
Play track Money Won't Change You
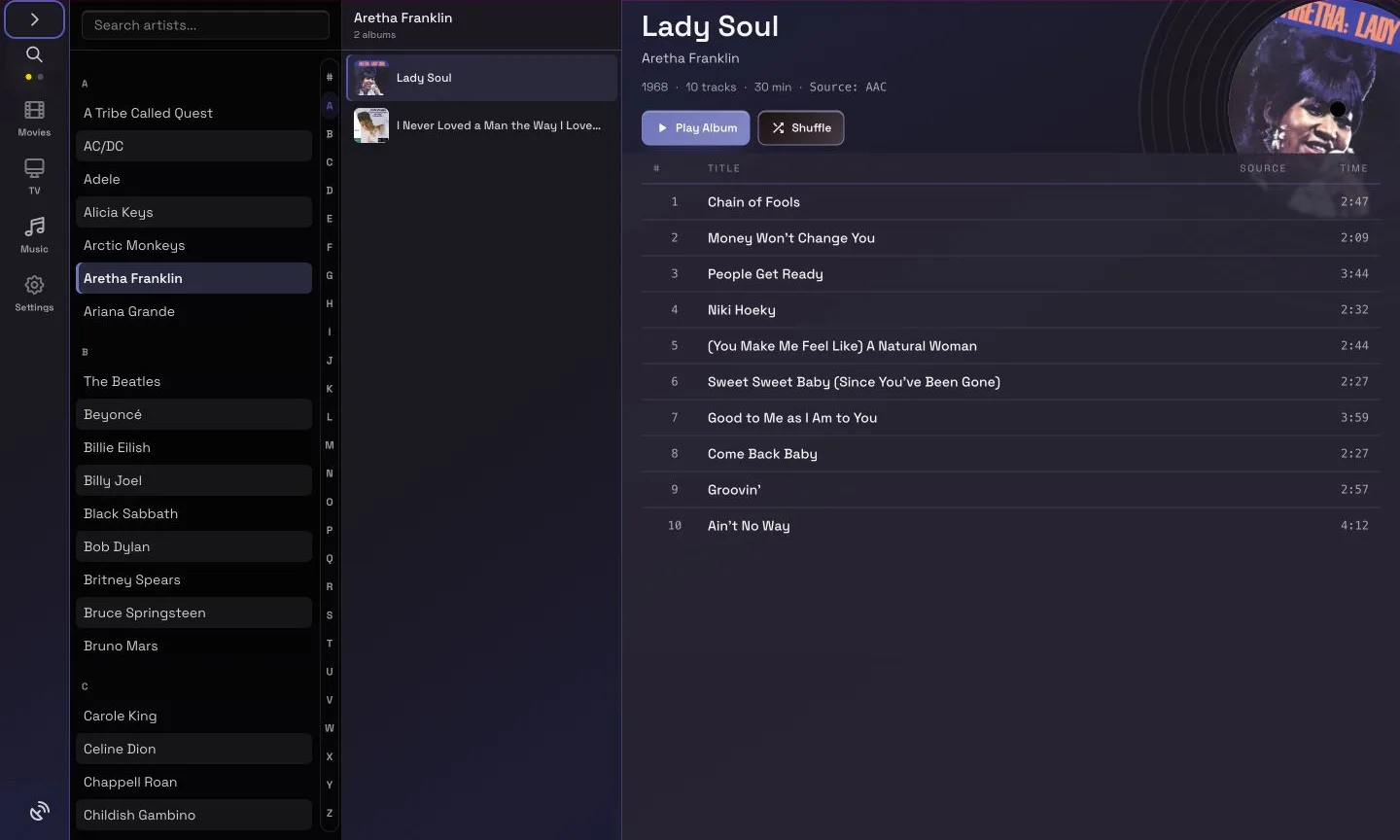1011,238
